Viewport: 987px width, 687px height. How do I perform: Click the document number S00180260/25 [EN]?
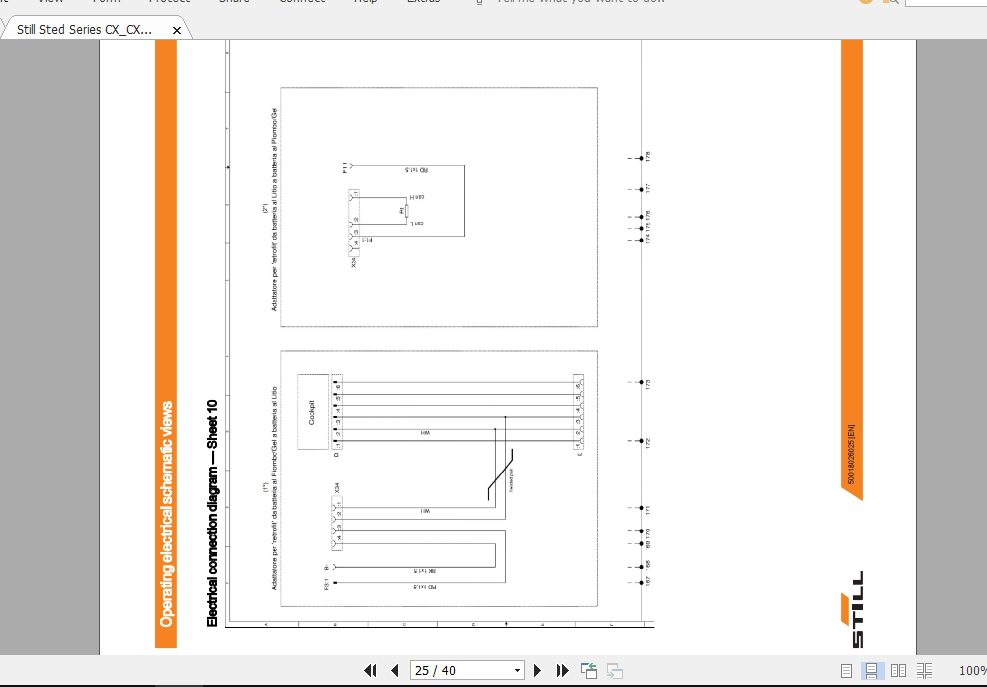(851, 455)
